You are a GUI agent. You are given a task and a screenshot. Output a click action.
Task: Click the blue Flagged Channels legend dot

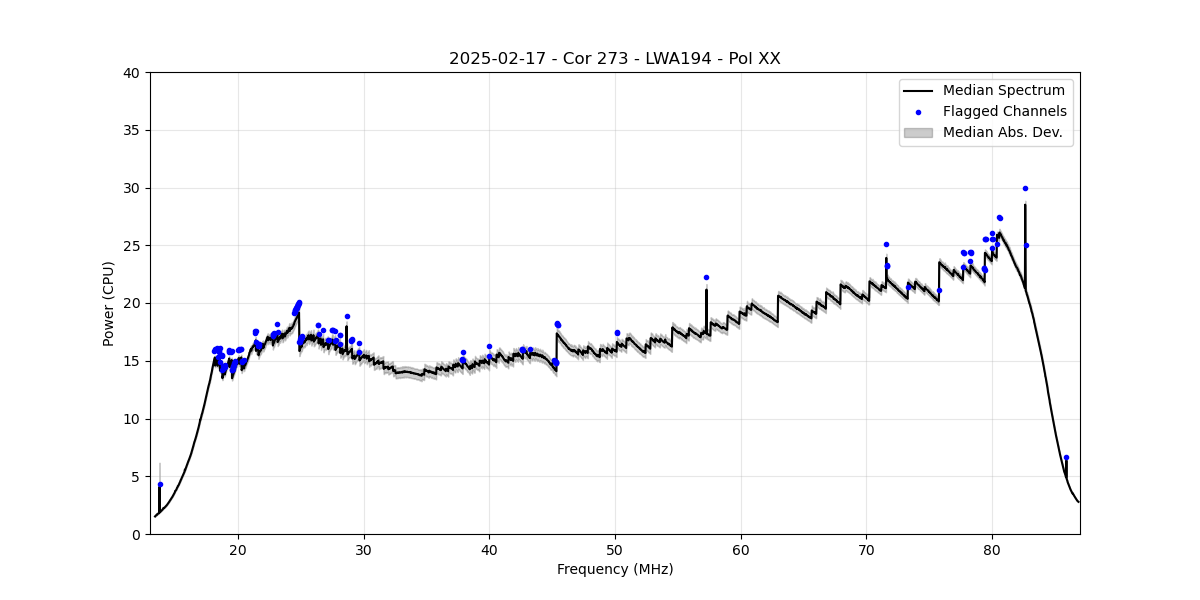(x=918, y=112)
